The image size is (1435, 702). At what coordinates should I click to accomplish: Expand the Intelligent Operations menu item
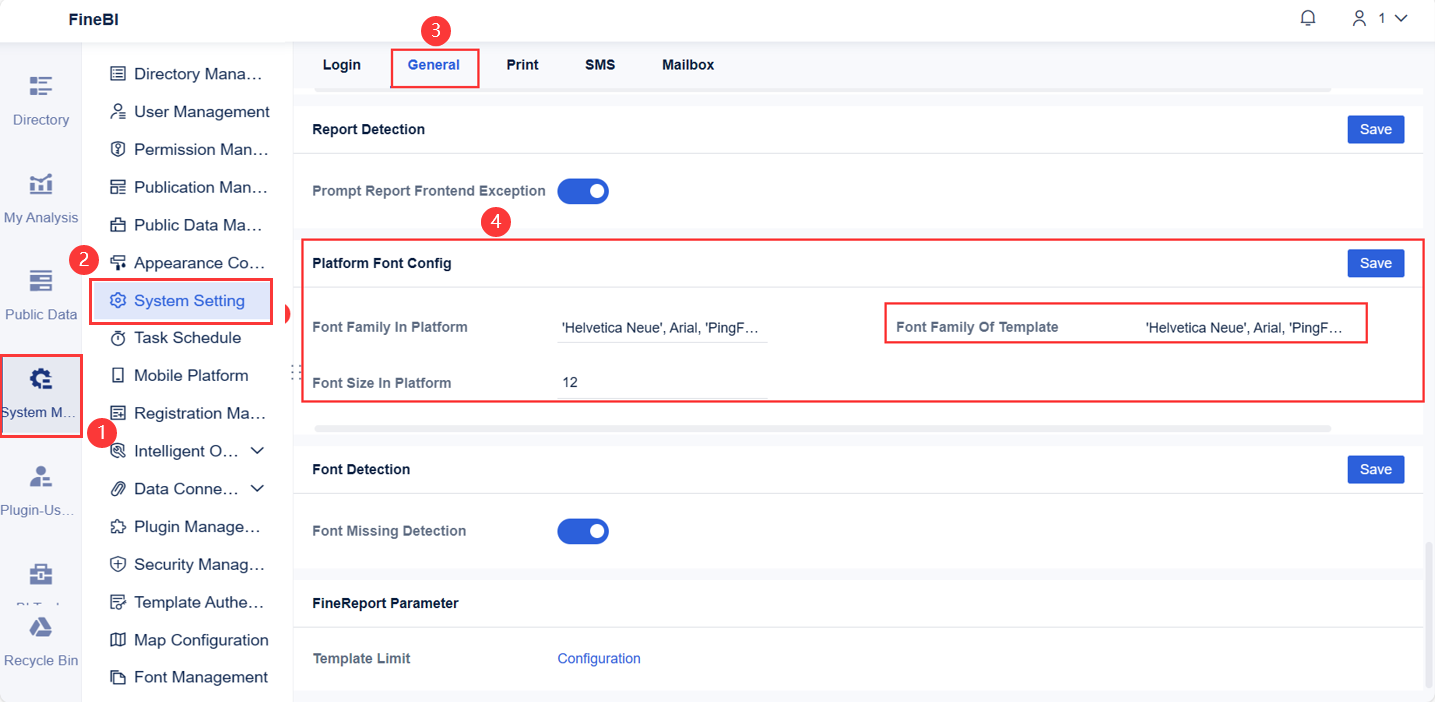pos(197,450)
